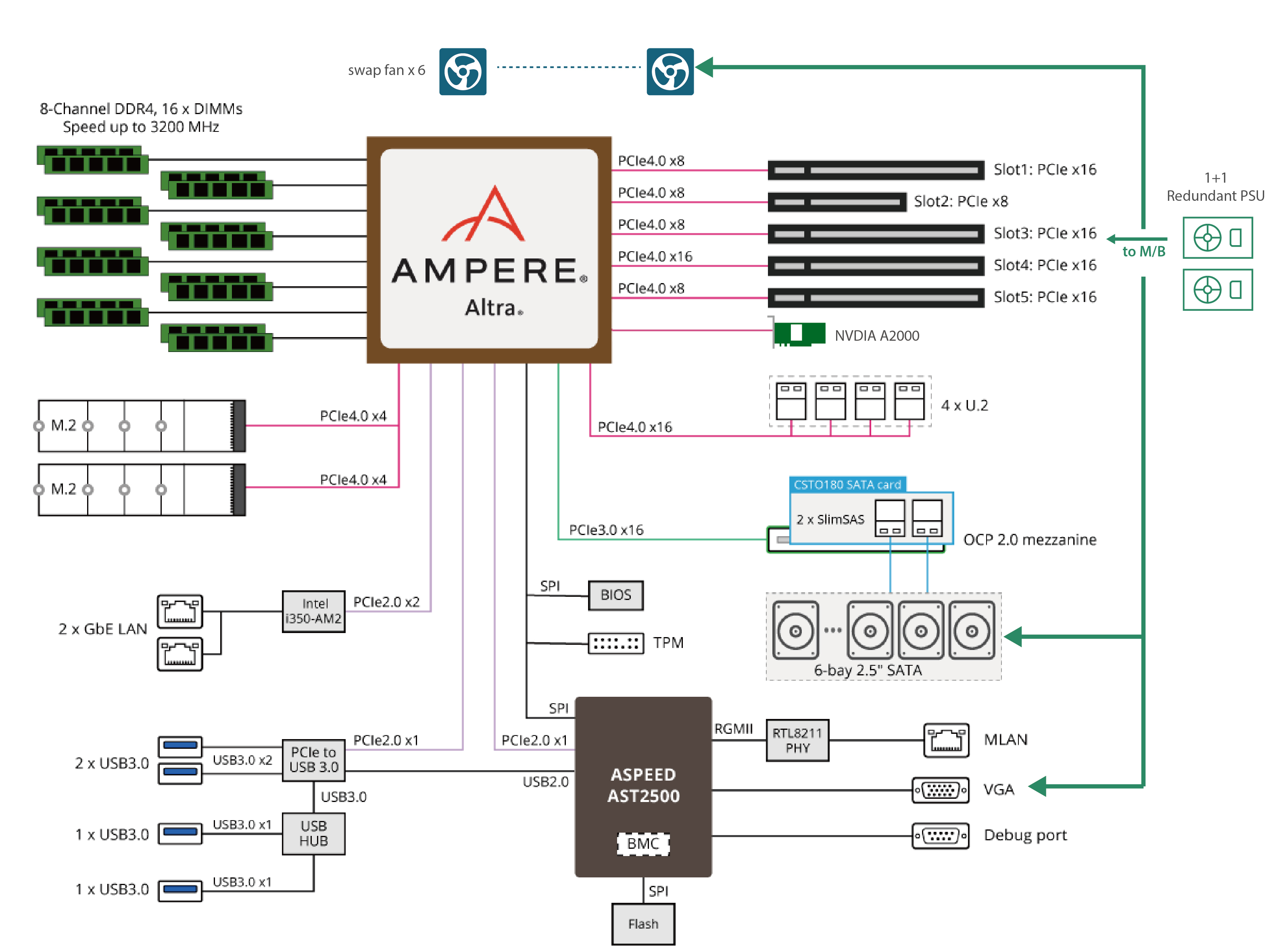Toggle the BMC dashed block inside AST2500
Viewport: 1285px width, 952px height.
pos(644,845)
